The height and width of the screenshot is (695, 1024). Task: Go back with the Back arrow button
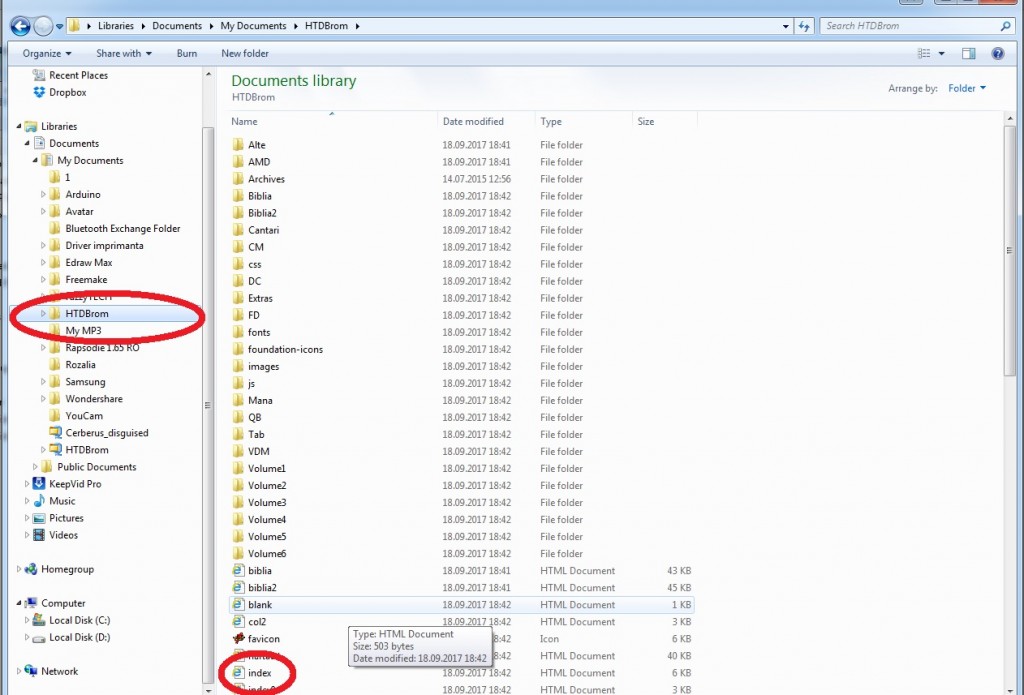tap(20, 26)
